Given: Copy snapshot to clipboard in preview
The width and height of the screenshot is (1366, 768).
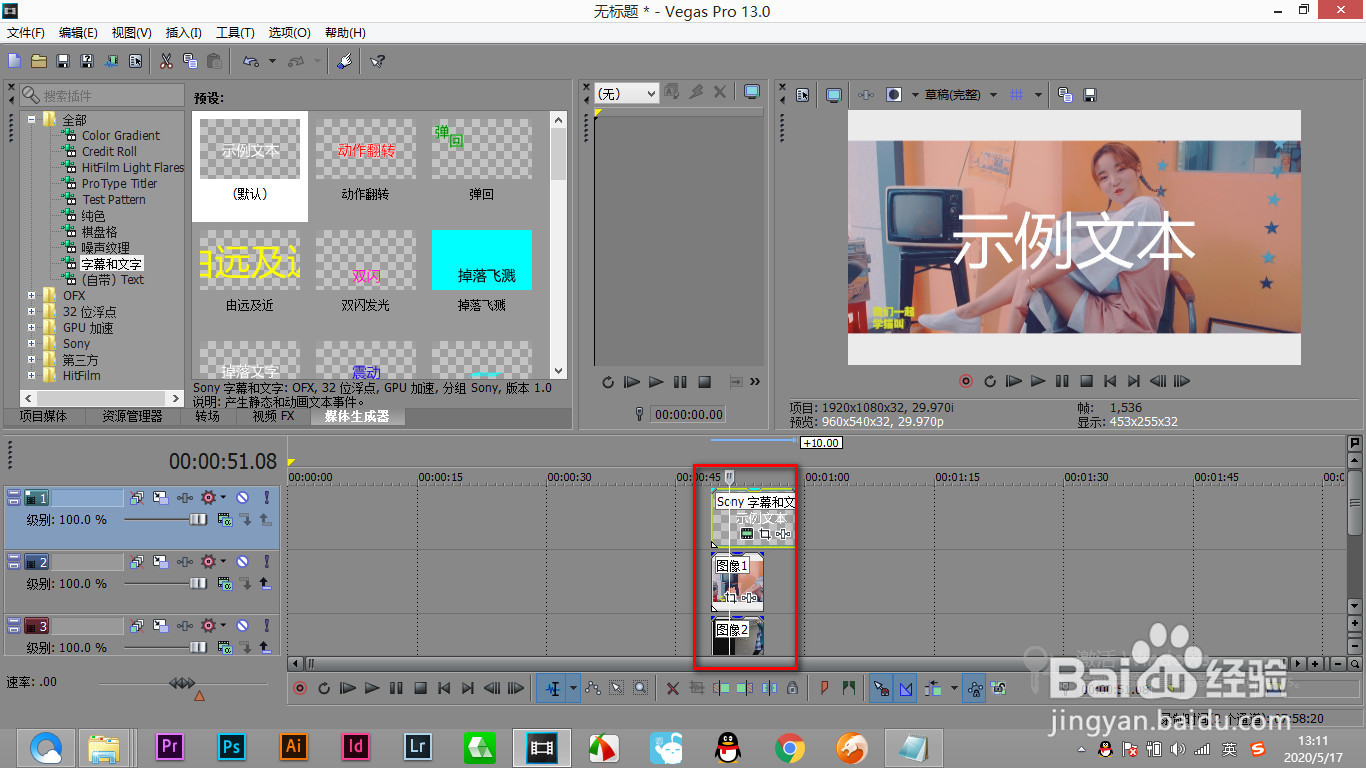Looking at the screenshot, I should point(1066,95).
